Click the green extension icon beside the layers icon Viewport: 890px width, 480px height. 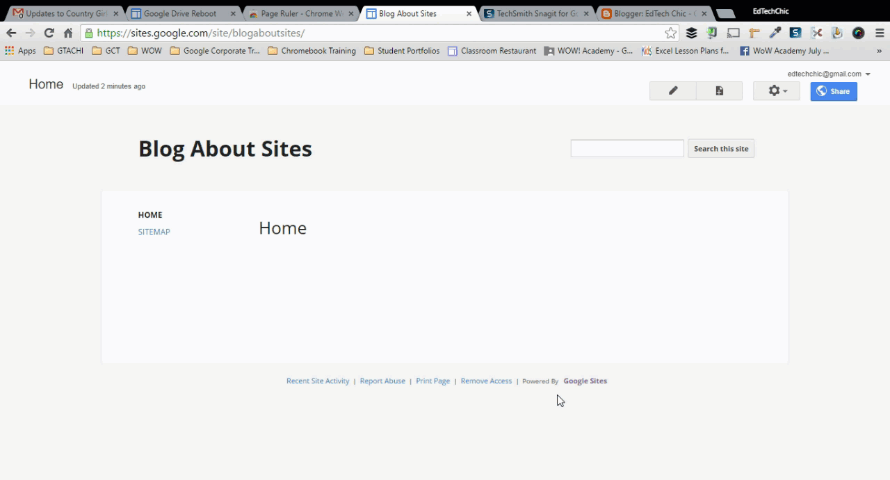pyautogui.click(x=711, y=33)
